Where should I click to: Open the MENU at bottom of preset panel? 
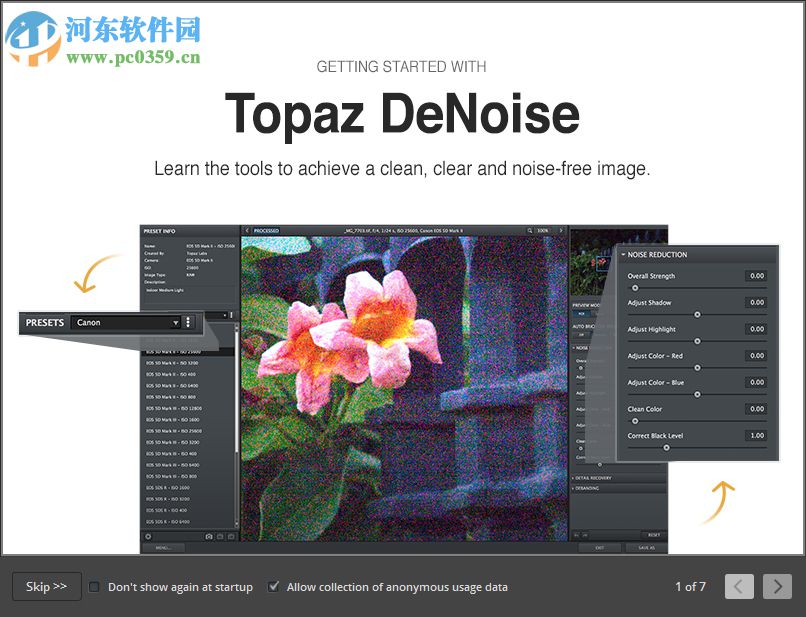pos(164,547)
